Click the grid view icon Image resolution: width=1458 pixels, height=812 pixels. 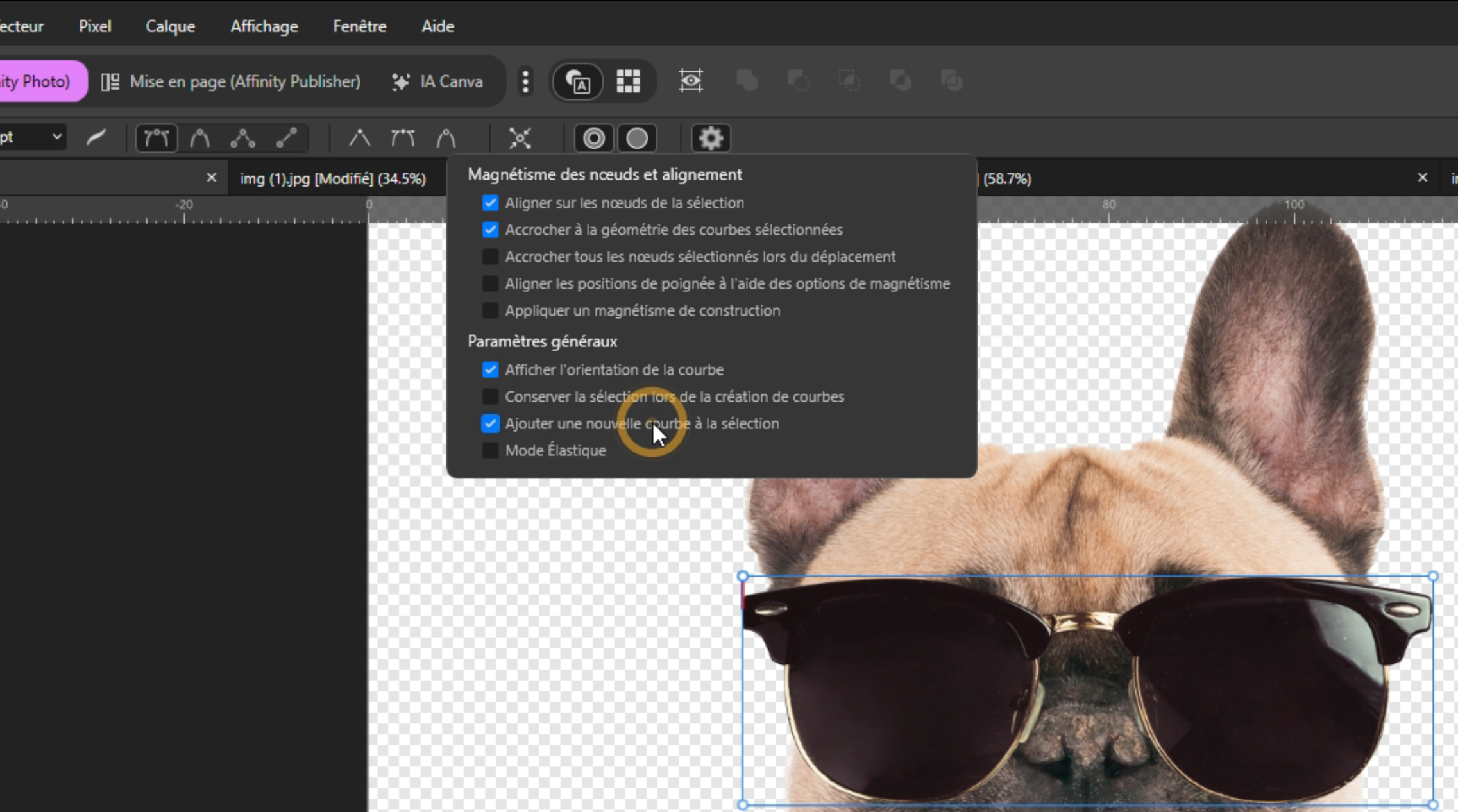click(628, 81)
